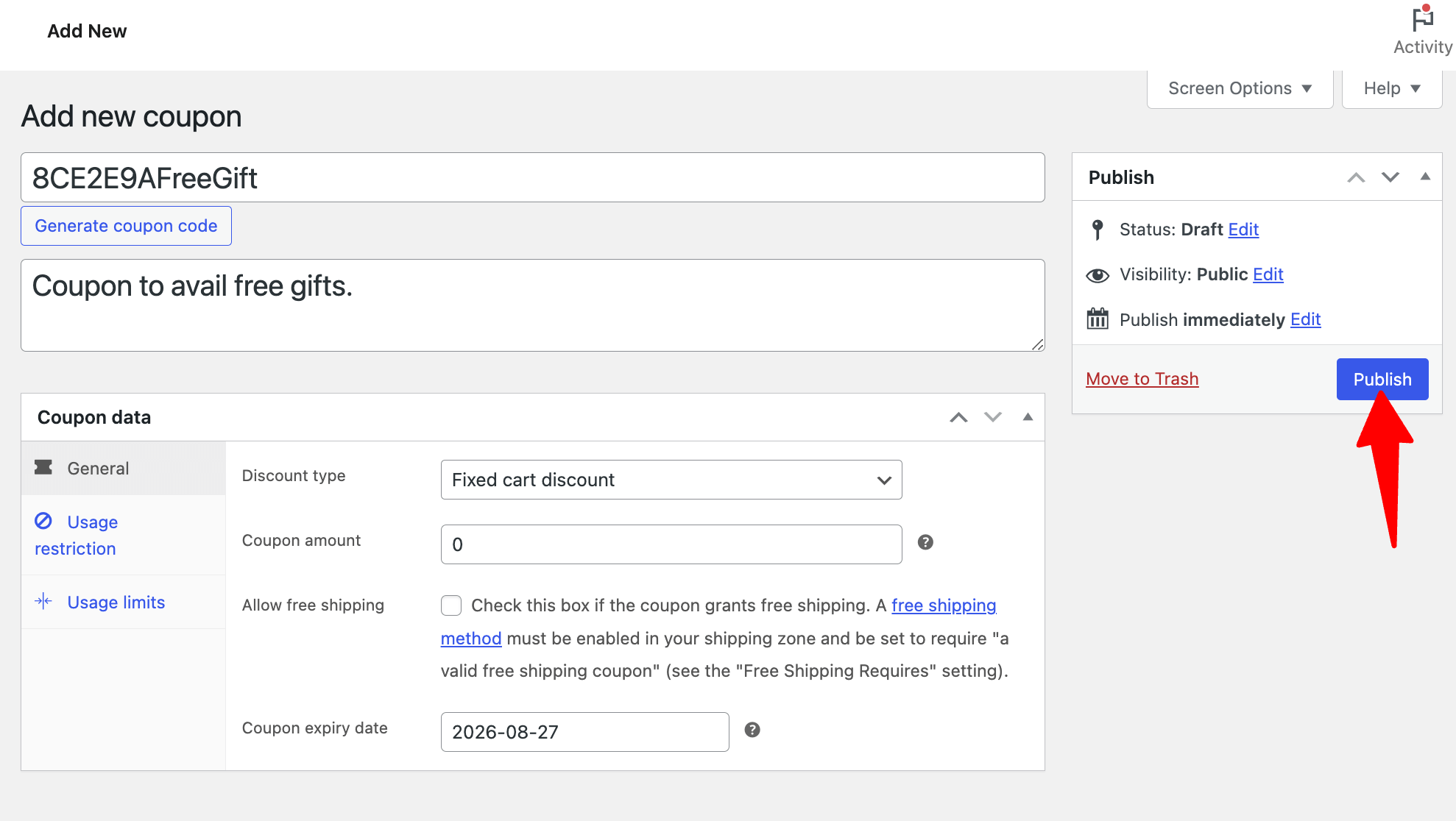
Task: Click the Usage restriction circle icon
Action: click(x=44, y=521)
